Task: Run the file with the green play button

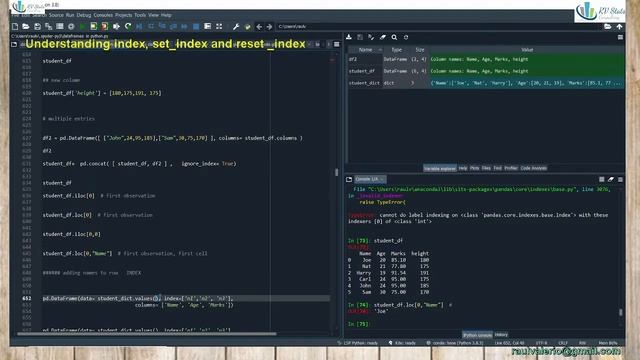Action: 82,27
